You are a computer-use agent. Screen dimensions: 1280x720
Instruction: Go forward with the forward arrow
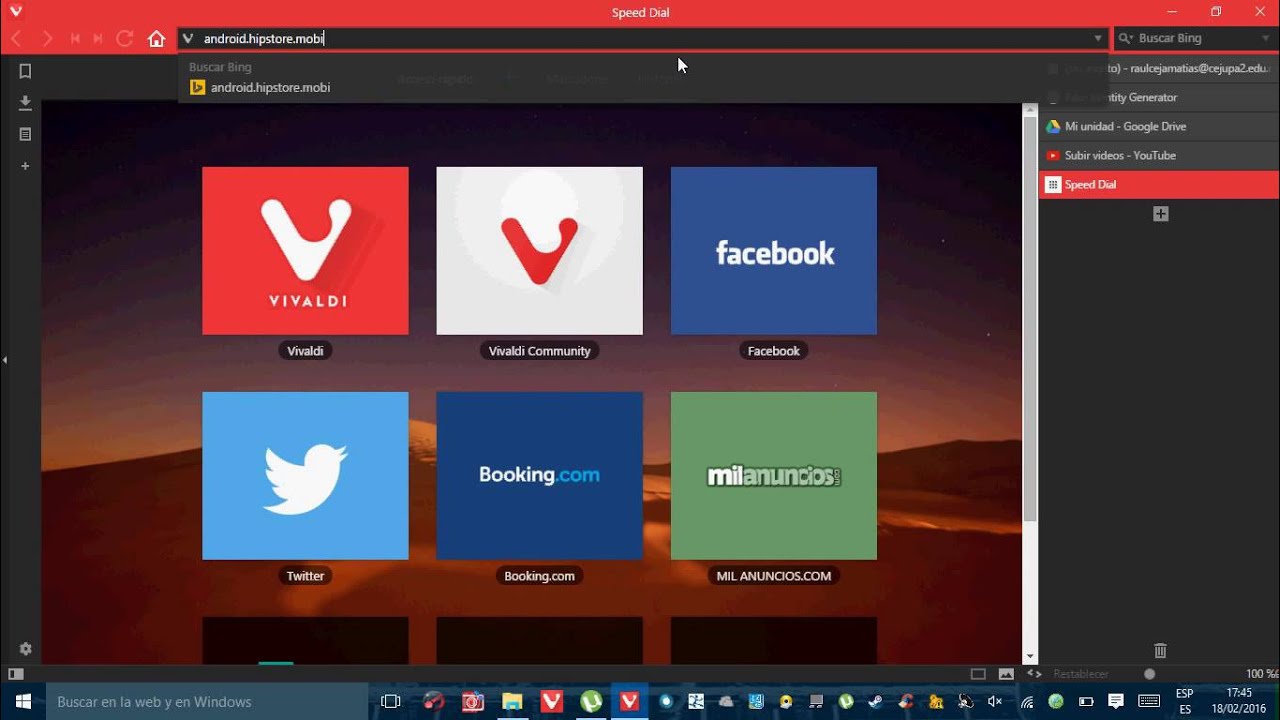(46, 38)
